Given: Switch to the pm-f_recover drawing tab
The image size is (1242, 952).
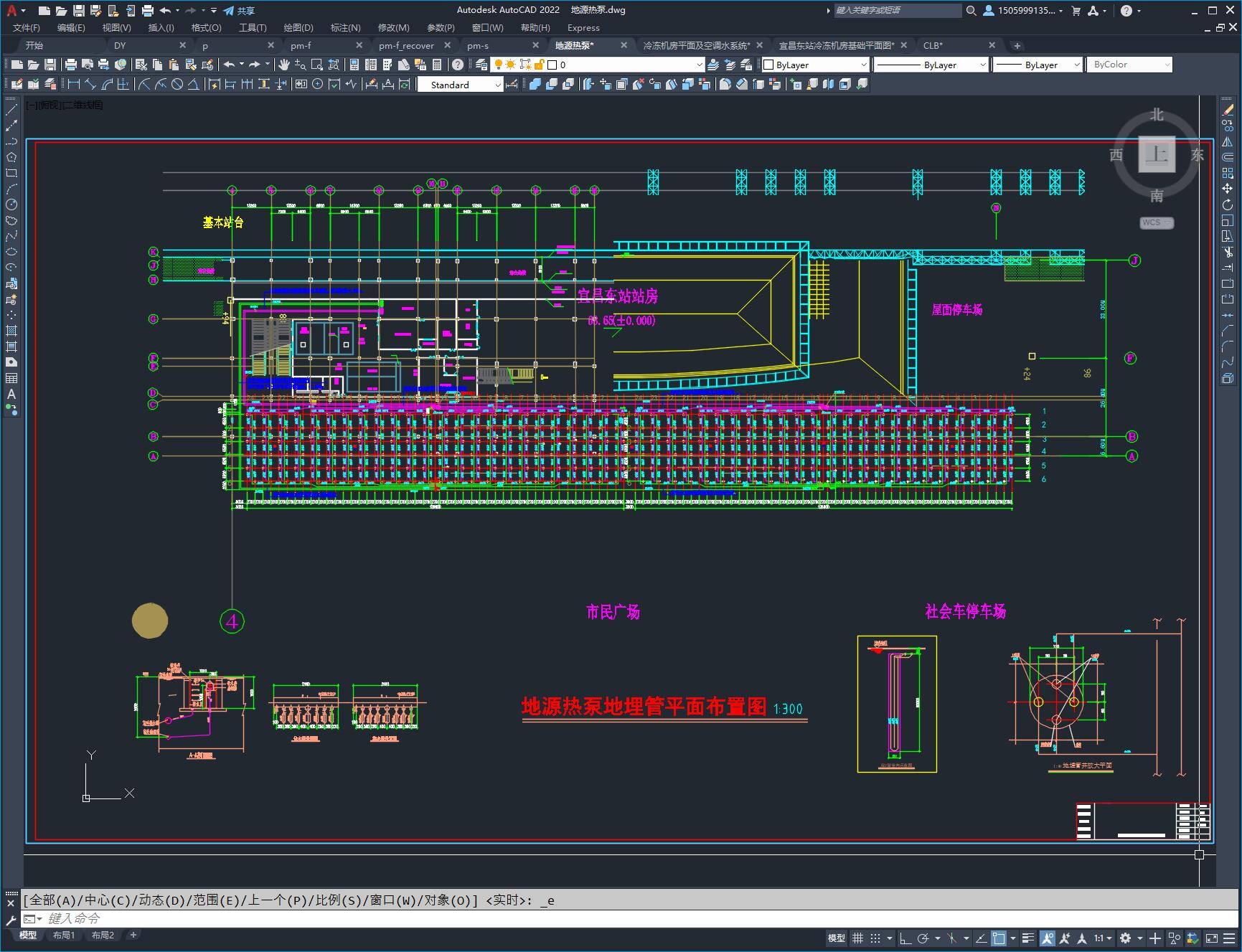Looking at the screenshot, I should 406,45.
